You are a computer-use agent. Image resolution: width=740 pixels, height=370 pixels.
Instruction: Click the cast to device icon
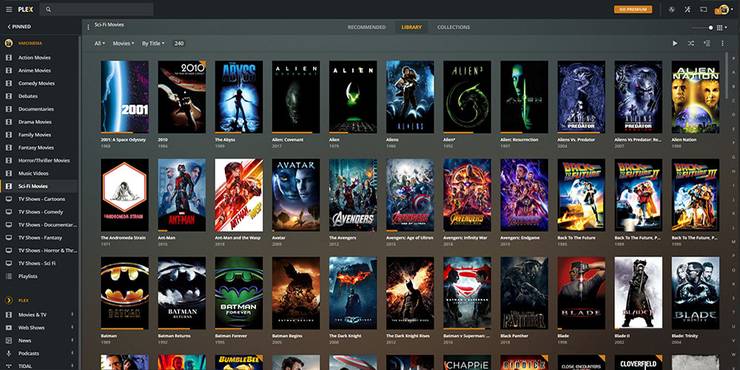(x=703, y=9)
